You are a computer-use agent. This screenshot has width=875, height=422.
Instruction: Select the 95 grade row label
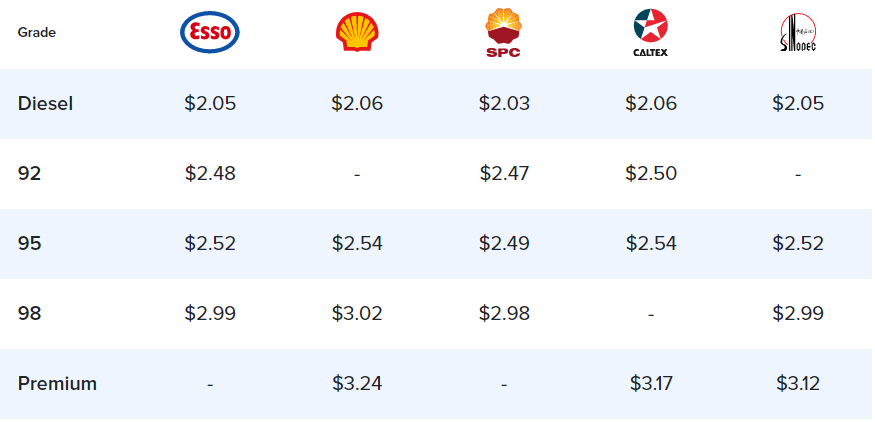pos(30,243)
